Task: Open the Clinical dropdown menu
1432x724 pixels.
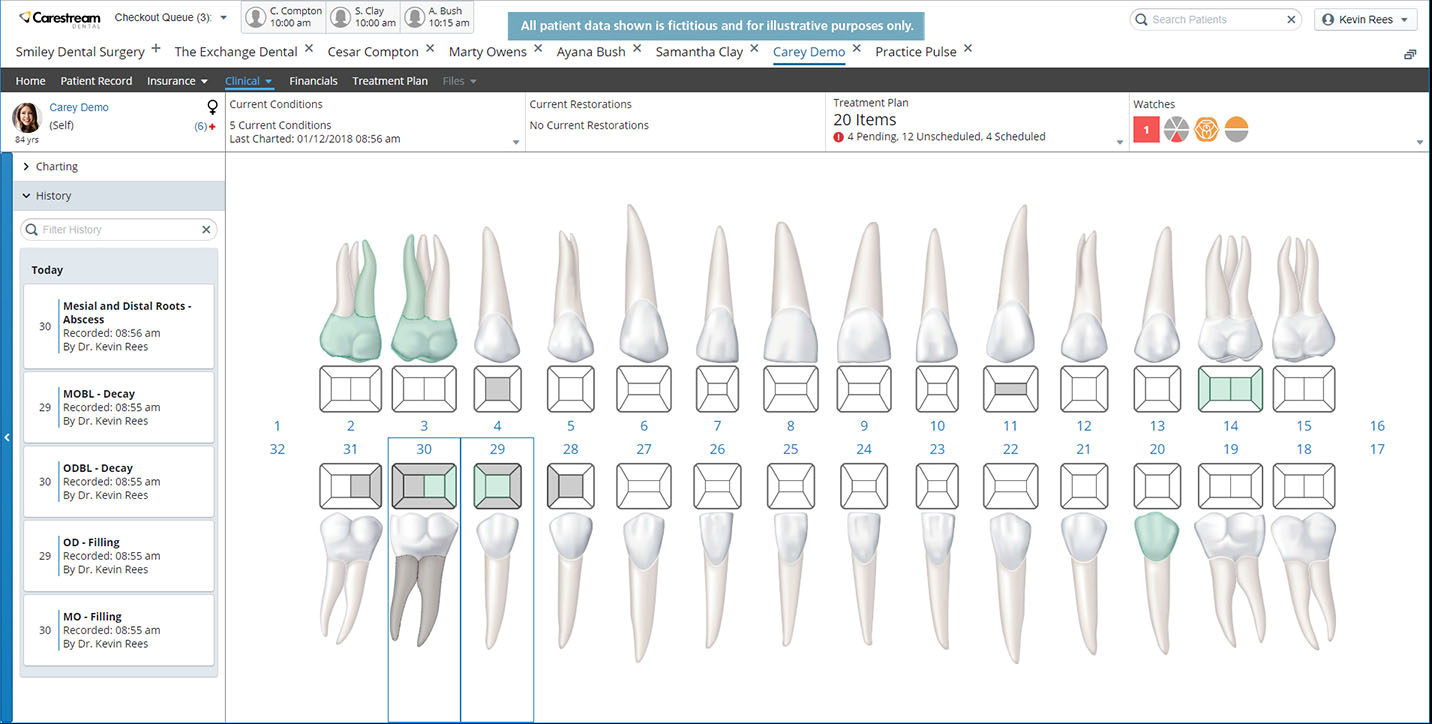Action: coord(249,81)
